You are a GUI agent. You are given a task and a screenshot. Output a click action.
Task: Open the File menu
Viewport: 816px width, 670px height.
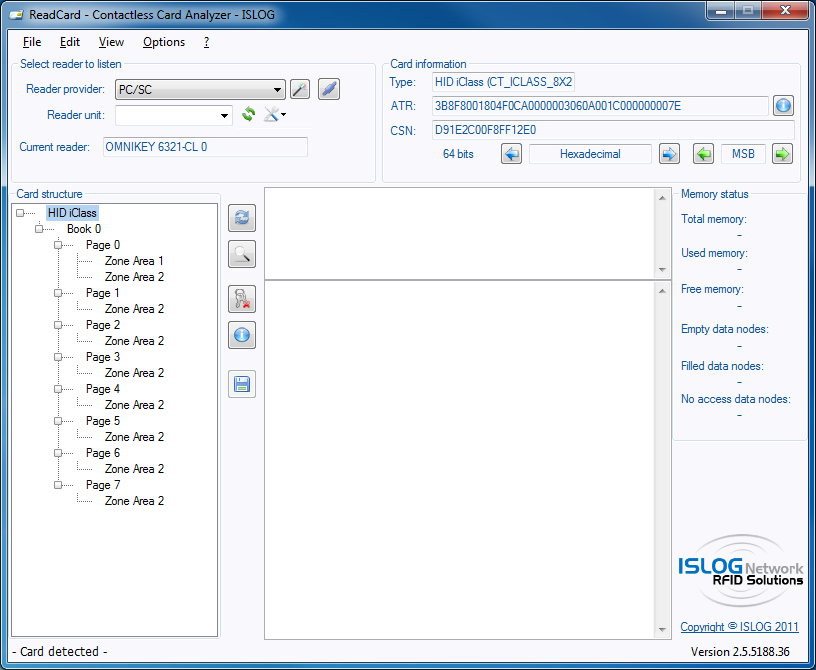coord(32,42)
